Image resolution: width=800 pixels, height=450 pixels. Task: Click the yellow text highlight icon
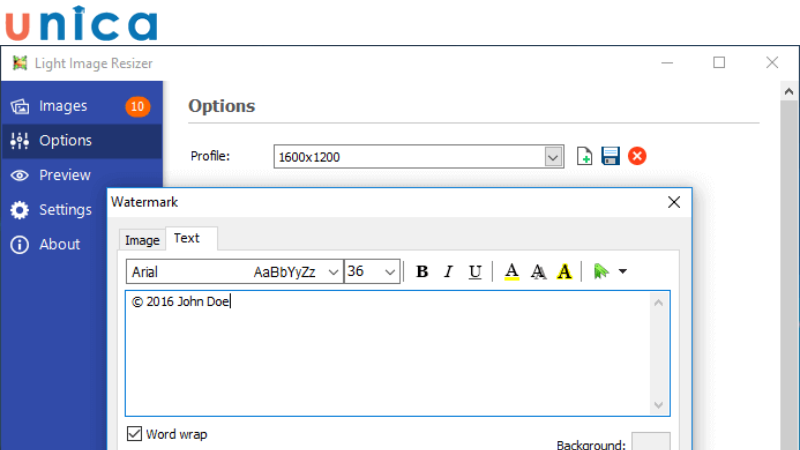pos(564,272)
